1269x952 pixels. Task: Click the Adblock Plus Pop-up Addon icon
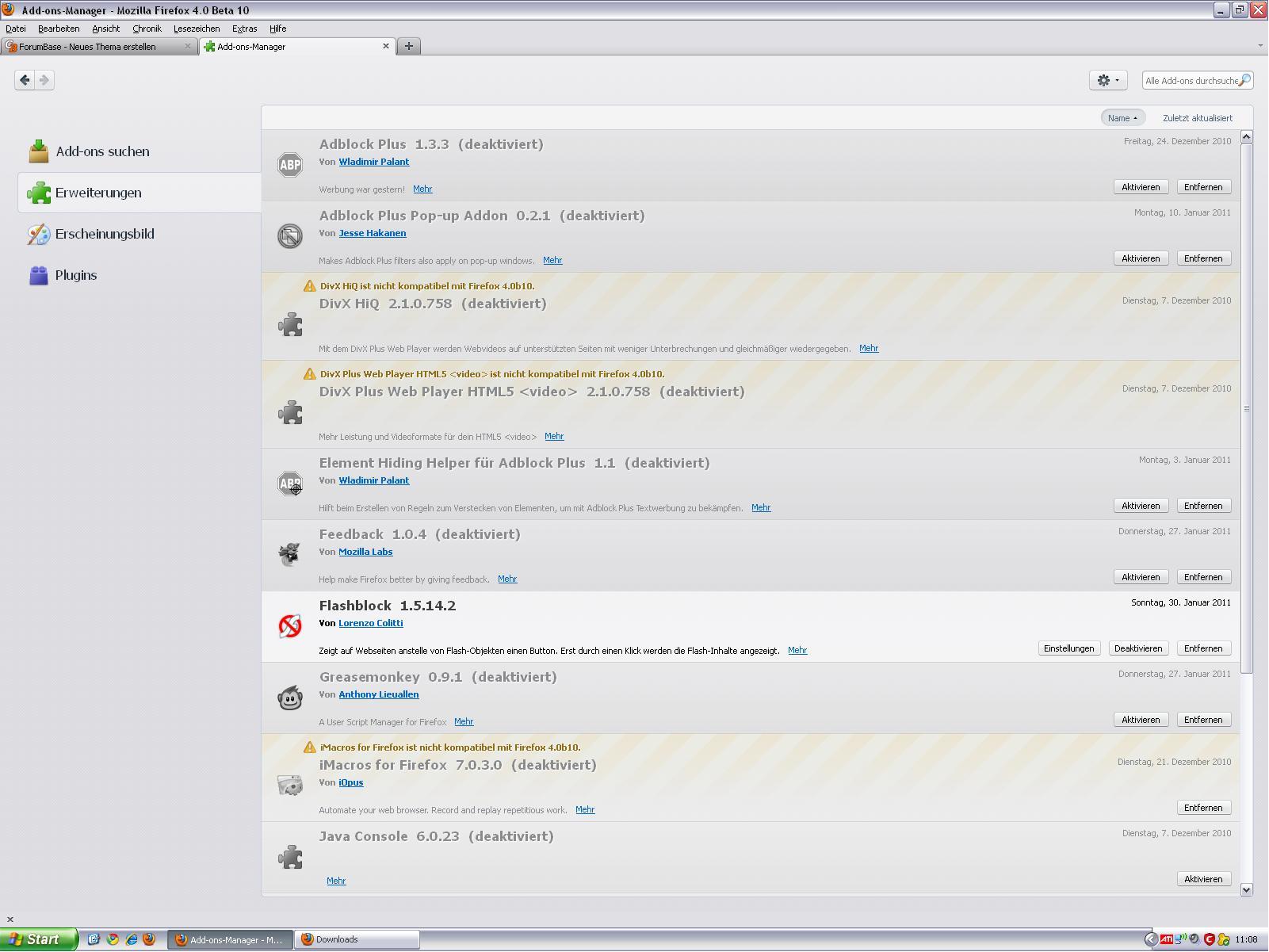pos(290,236)
